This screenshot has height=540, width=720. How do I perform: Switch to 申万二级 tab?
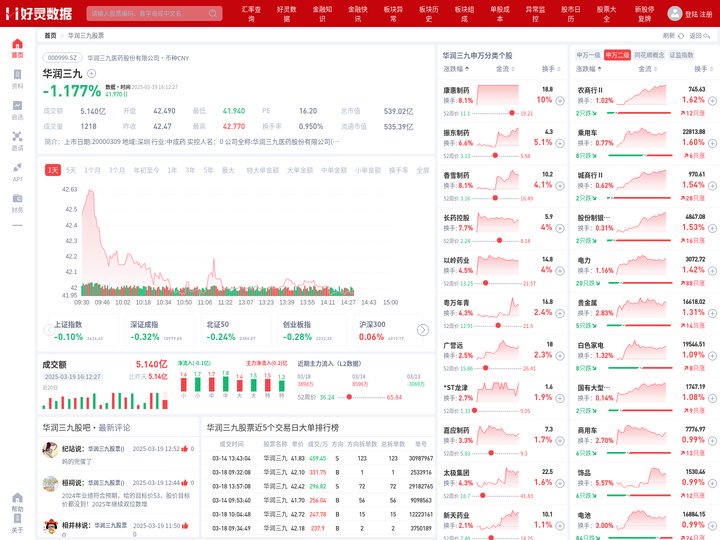[617, 55]
